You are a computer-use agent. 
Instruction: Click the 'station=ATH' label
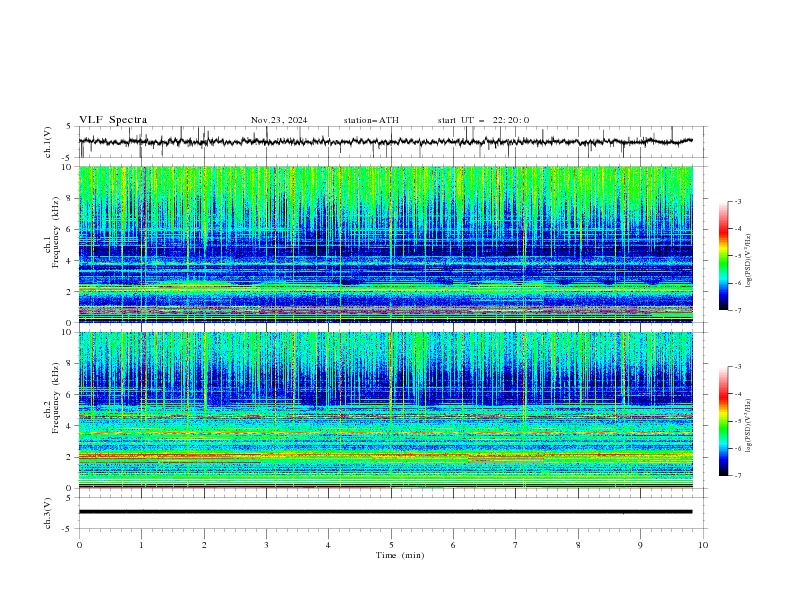371,120
